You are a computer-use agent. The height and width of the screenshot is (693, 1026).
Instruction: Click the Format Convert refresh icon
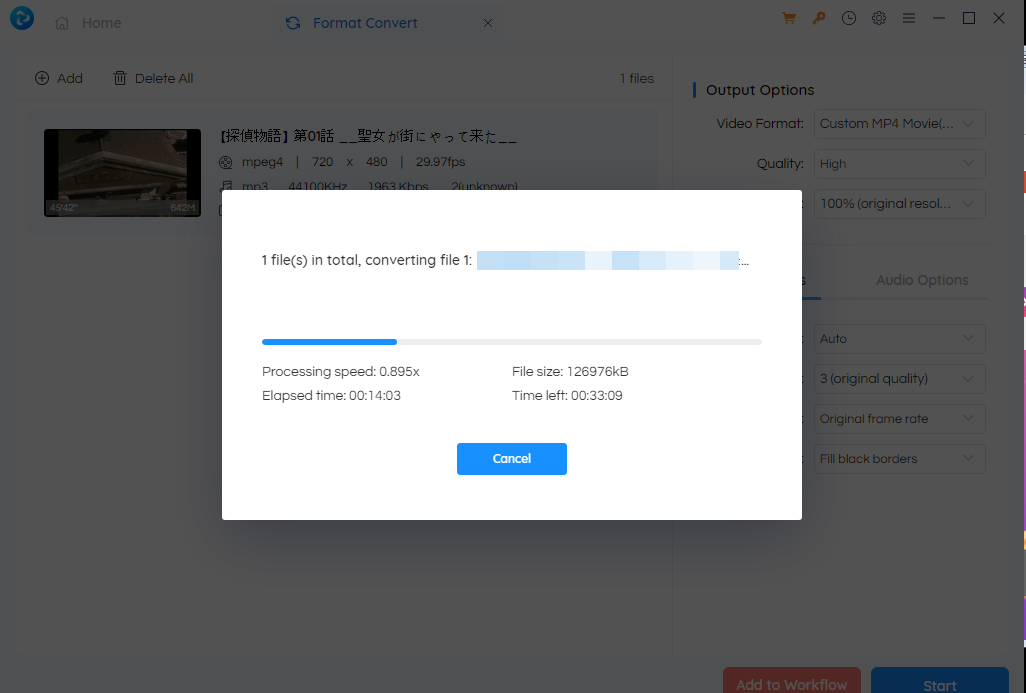click(x=293, y=24)
